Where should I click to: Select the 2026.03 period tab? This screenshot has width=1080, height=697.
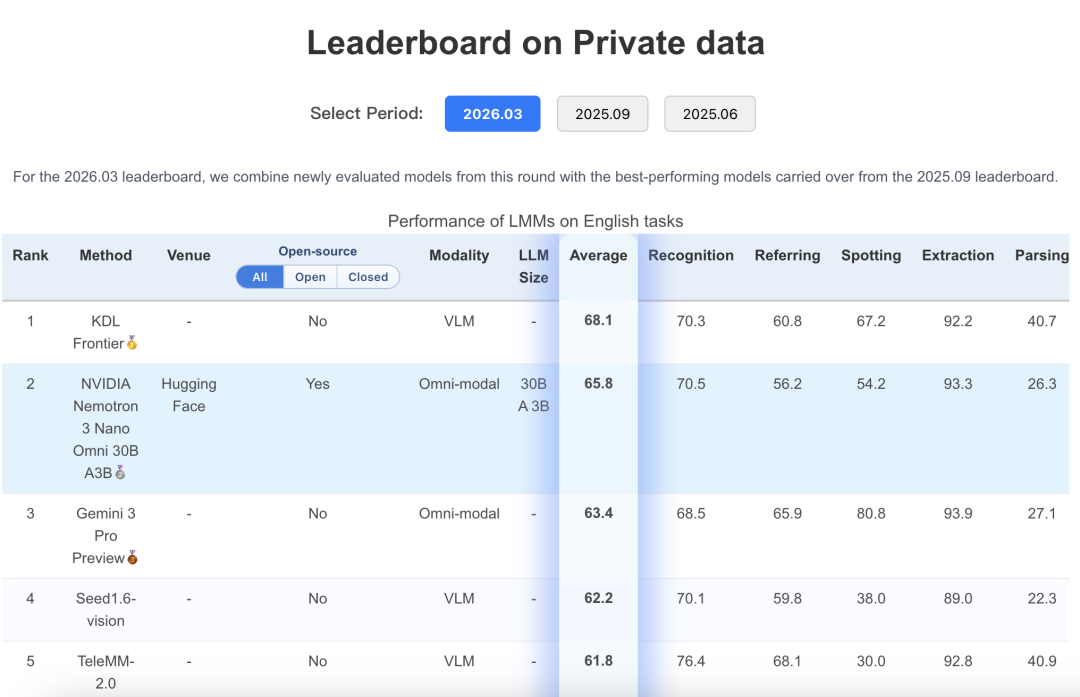tap(492, 114)
